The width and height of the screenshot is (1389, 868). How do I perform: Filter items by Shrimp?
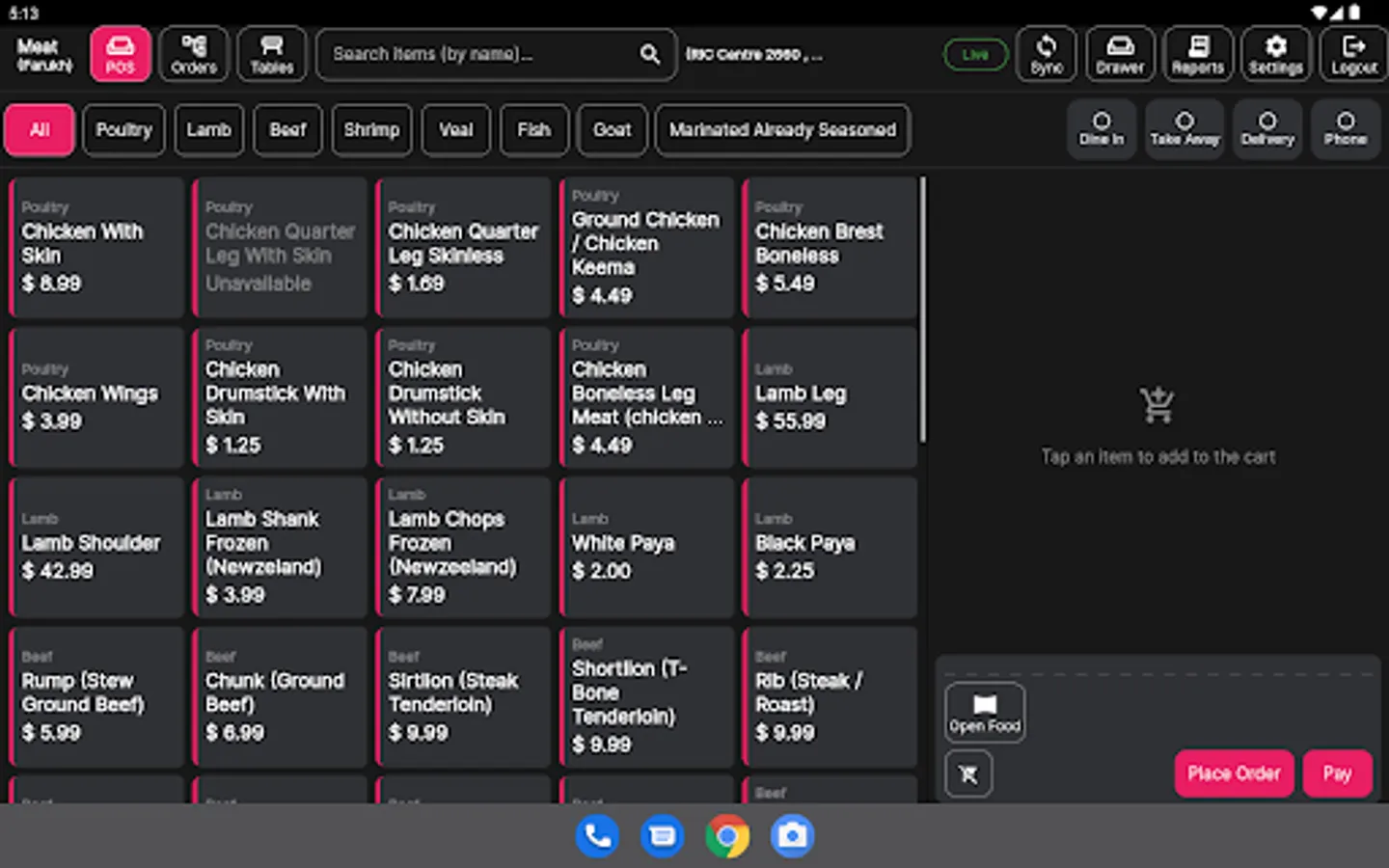click(x=371, y=130)
